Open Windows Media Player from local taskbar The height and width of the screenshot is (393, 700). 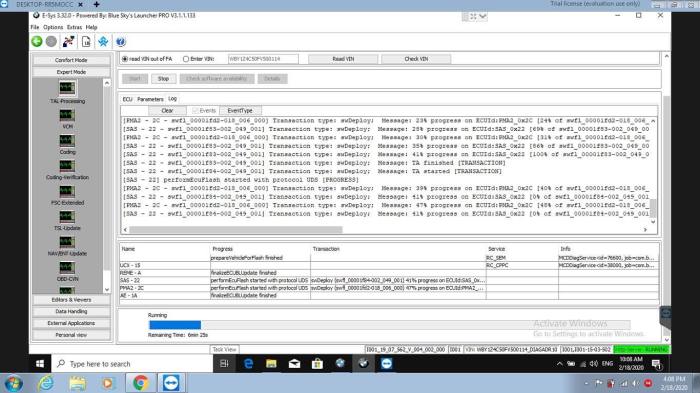[108, 383]
